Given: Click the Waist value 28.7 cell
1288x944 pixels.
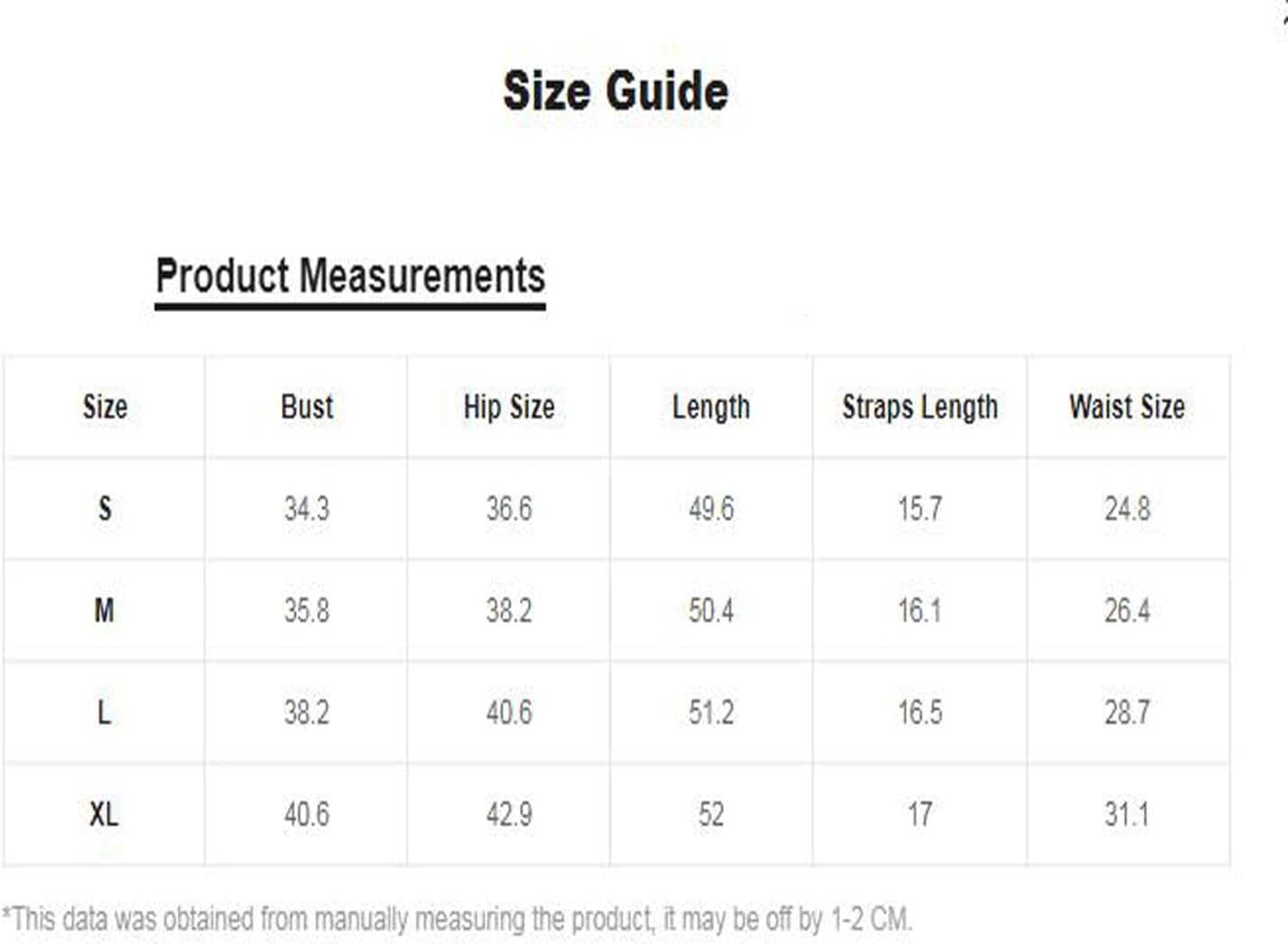Looking at the screenshot, I should click(x=1127, y=712).
